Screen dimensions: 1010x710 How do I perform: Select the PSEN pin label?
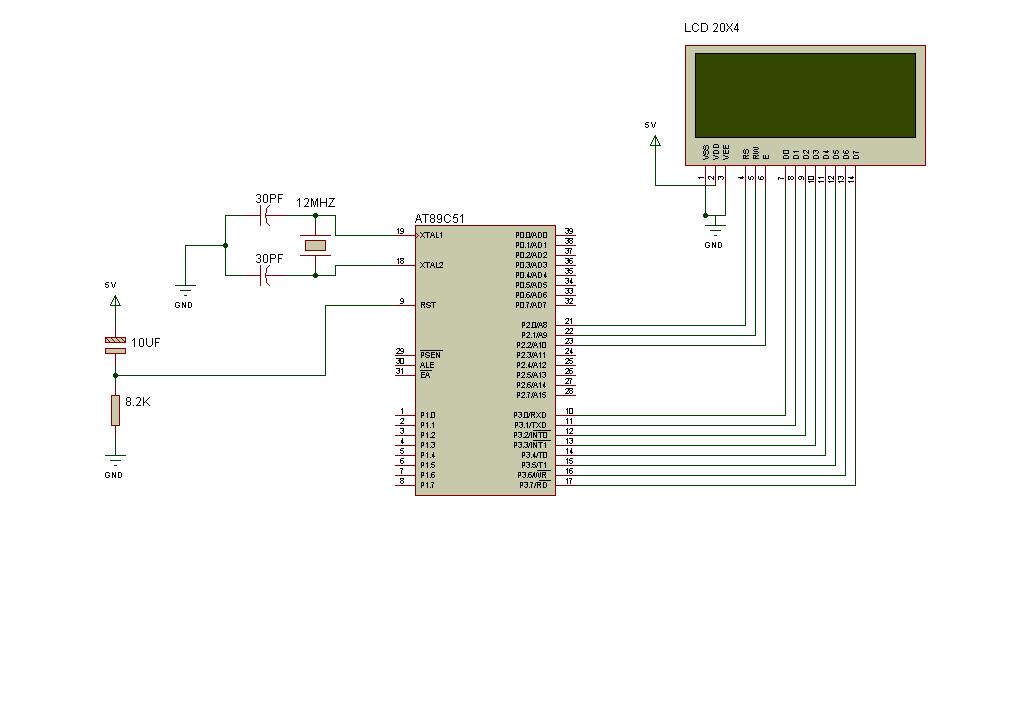click(431, 355)
